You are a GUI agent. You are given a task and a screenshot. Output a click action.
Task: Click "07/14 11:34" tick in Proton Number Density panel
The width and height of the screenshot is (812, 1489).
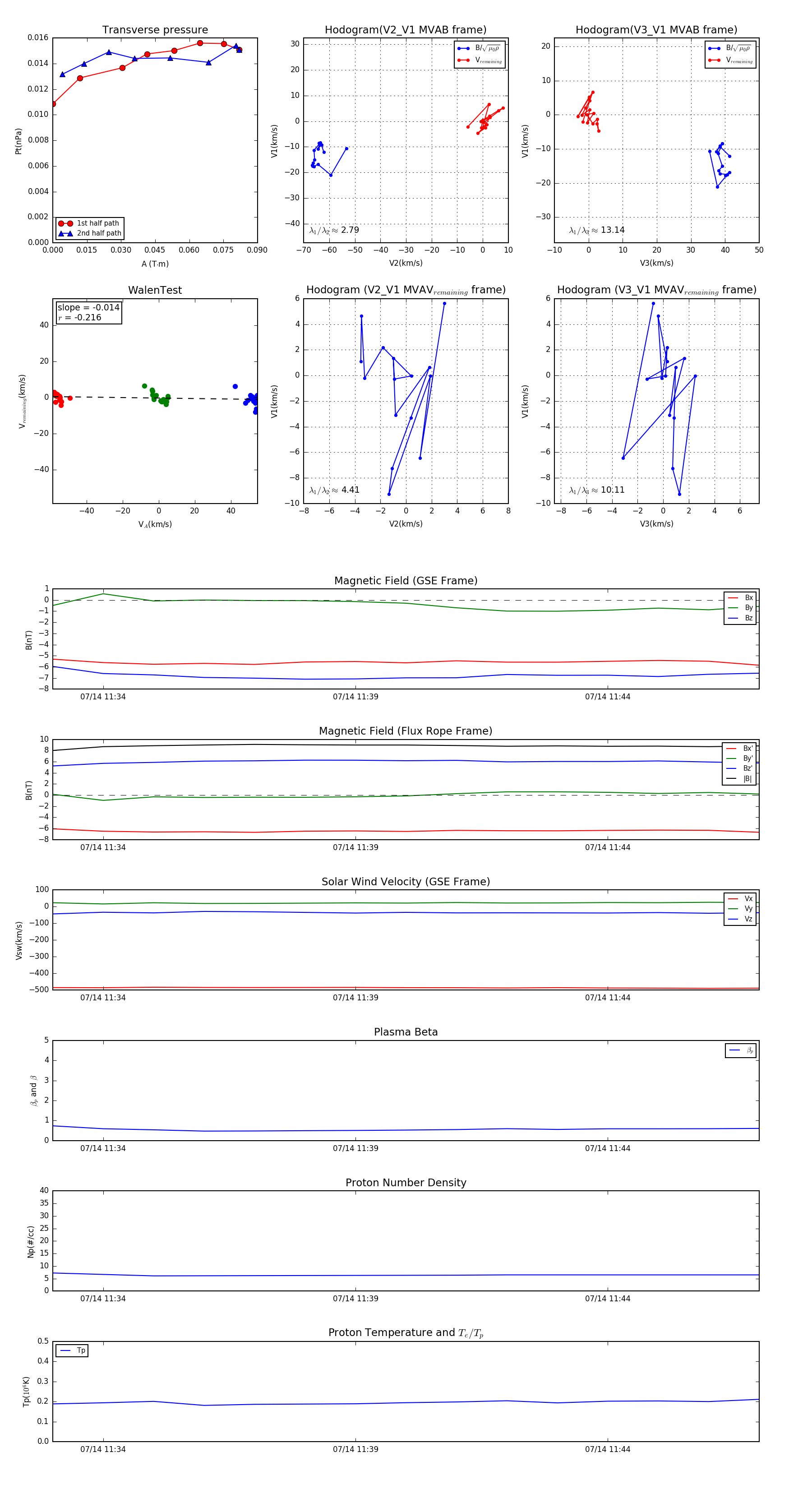point(103,1298)
